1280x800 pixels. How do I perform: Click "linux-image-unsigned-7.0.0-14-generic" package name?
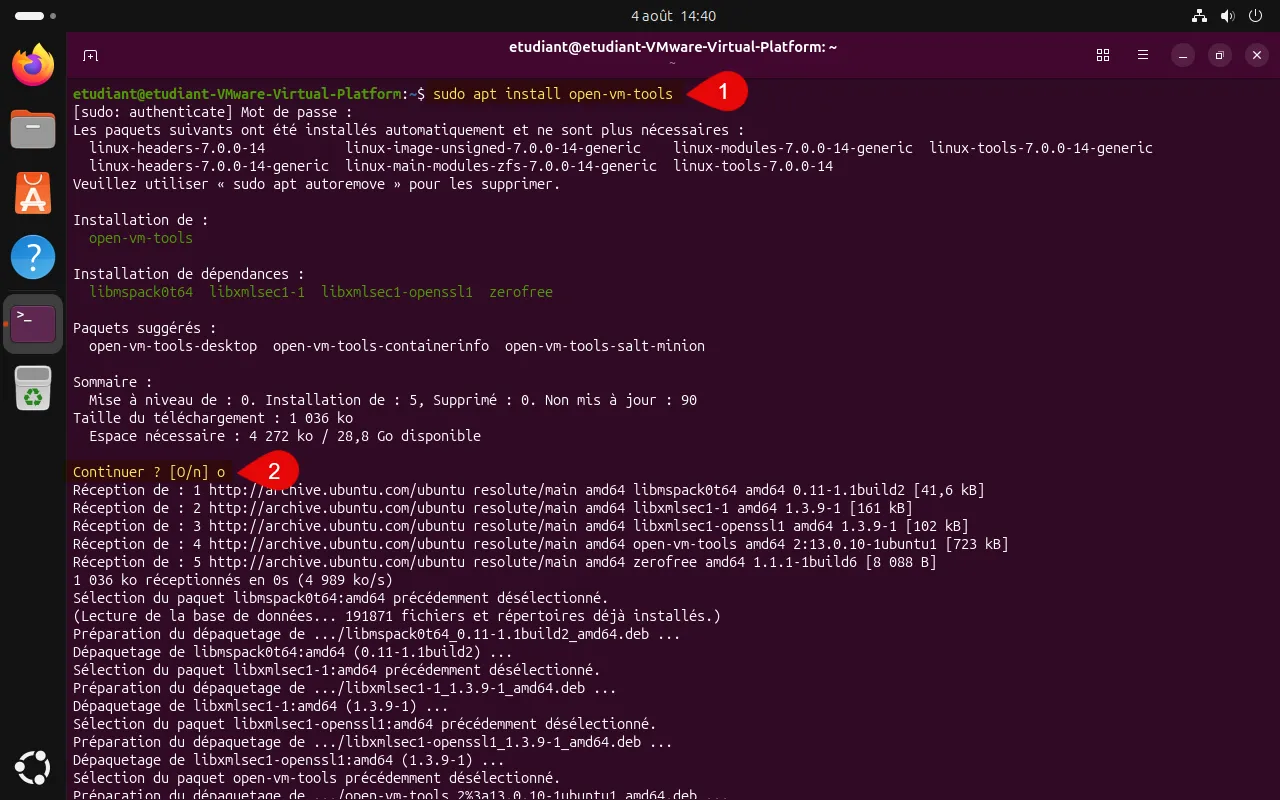[493, 148]
